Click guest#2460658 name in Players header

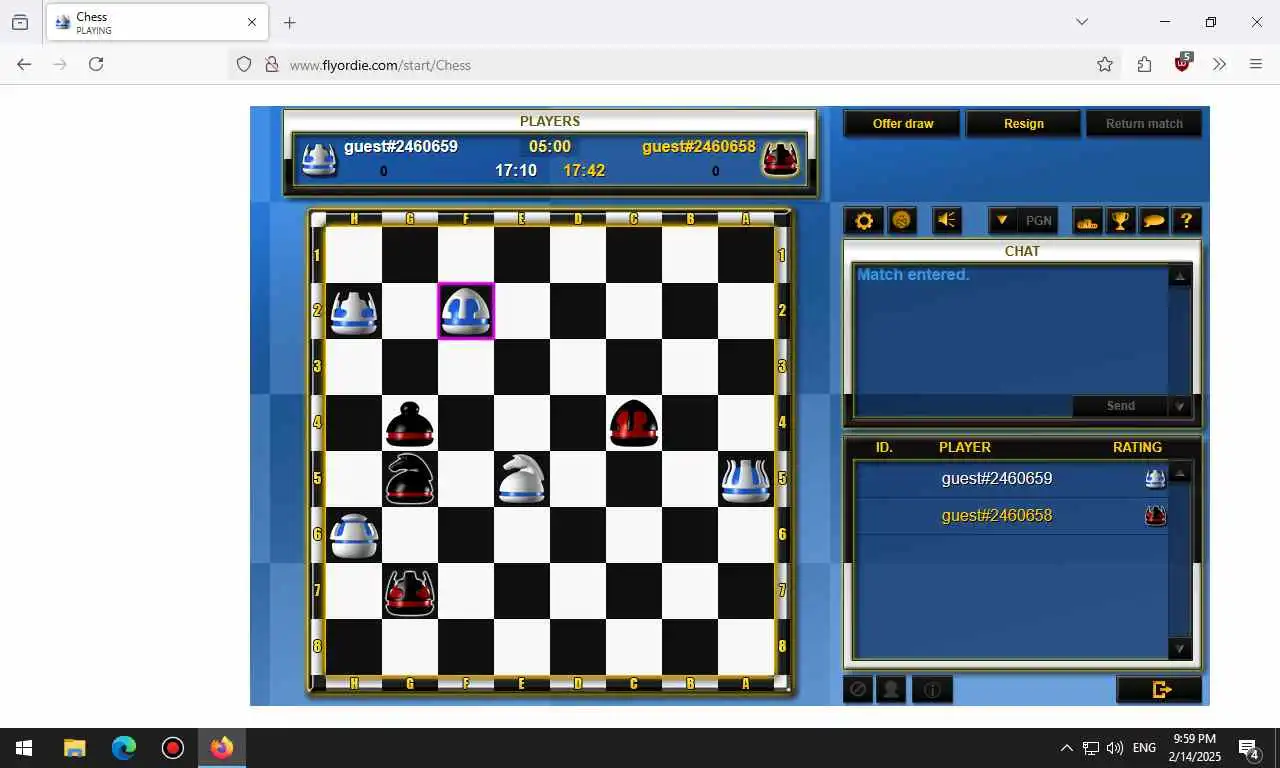699,147
